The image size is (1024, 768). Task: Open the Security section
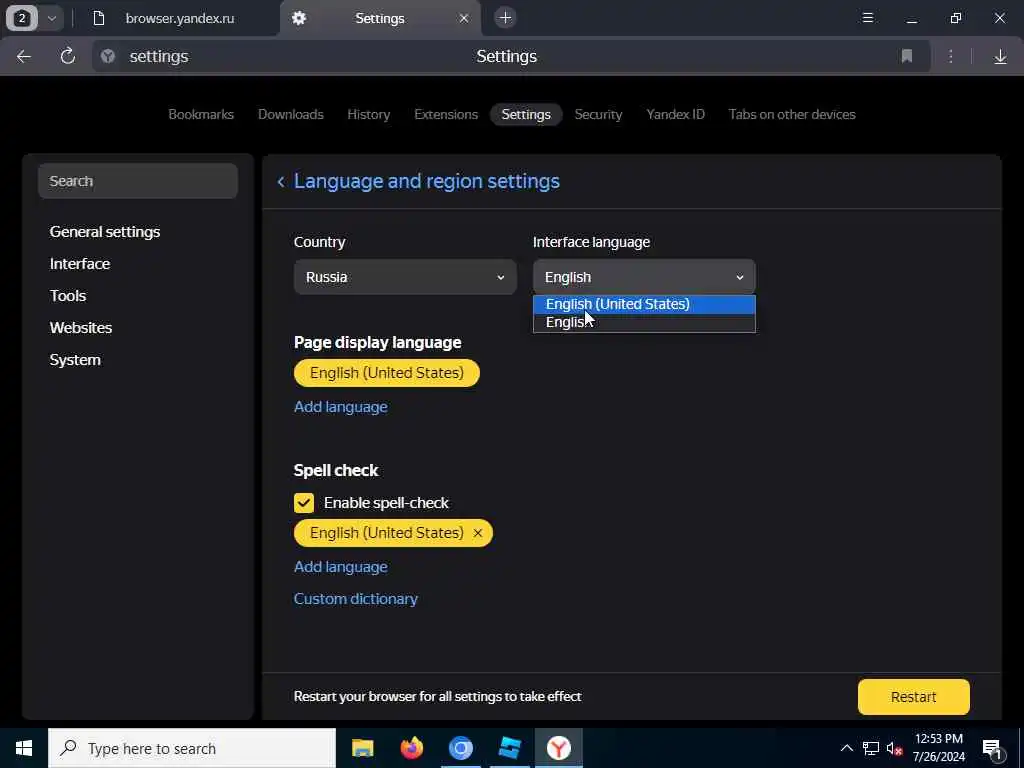tap(598, 114)
